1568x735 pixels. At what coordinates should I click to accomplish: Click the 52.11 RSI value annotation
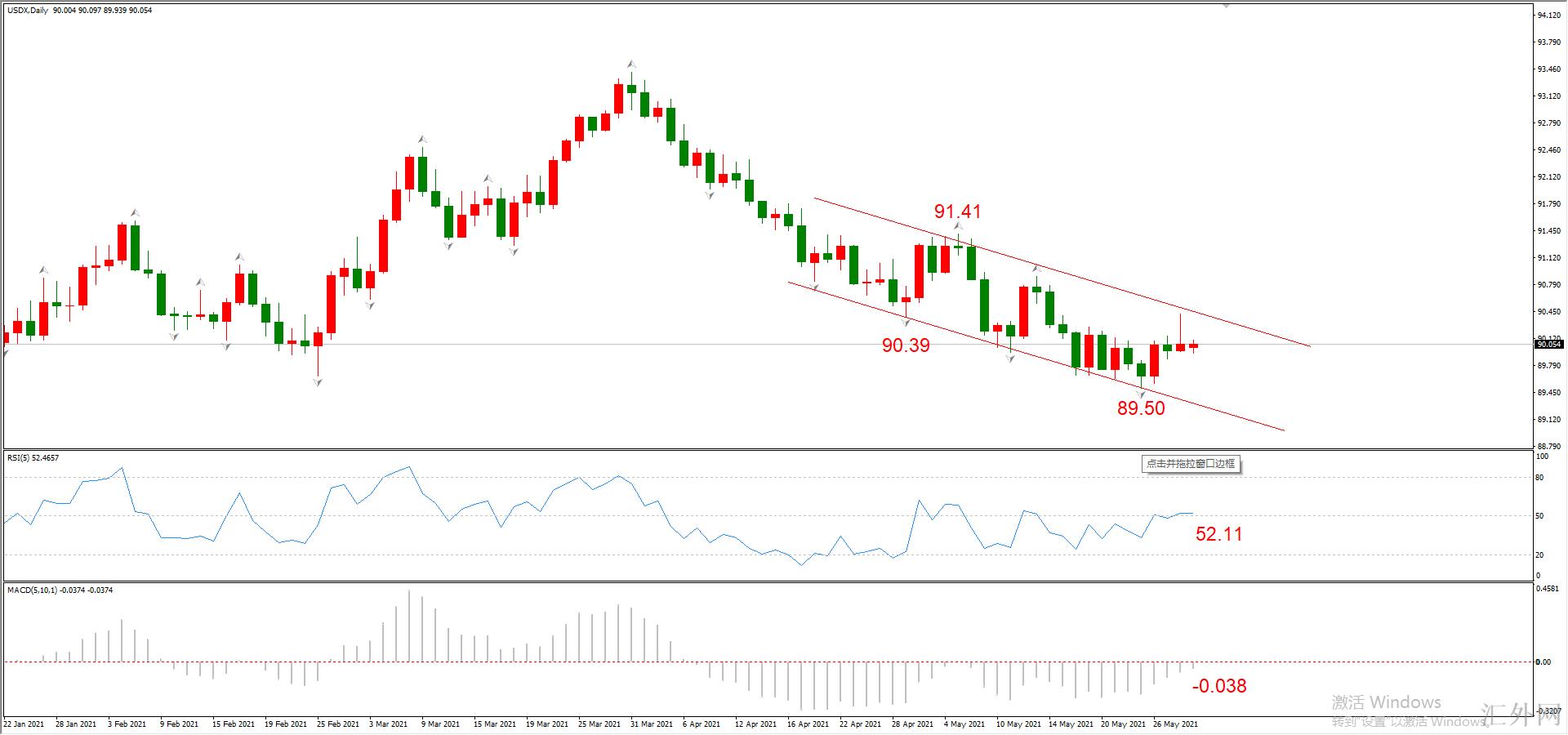[x=1218, y=534]
